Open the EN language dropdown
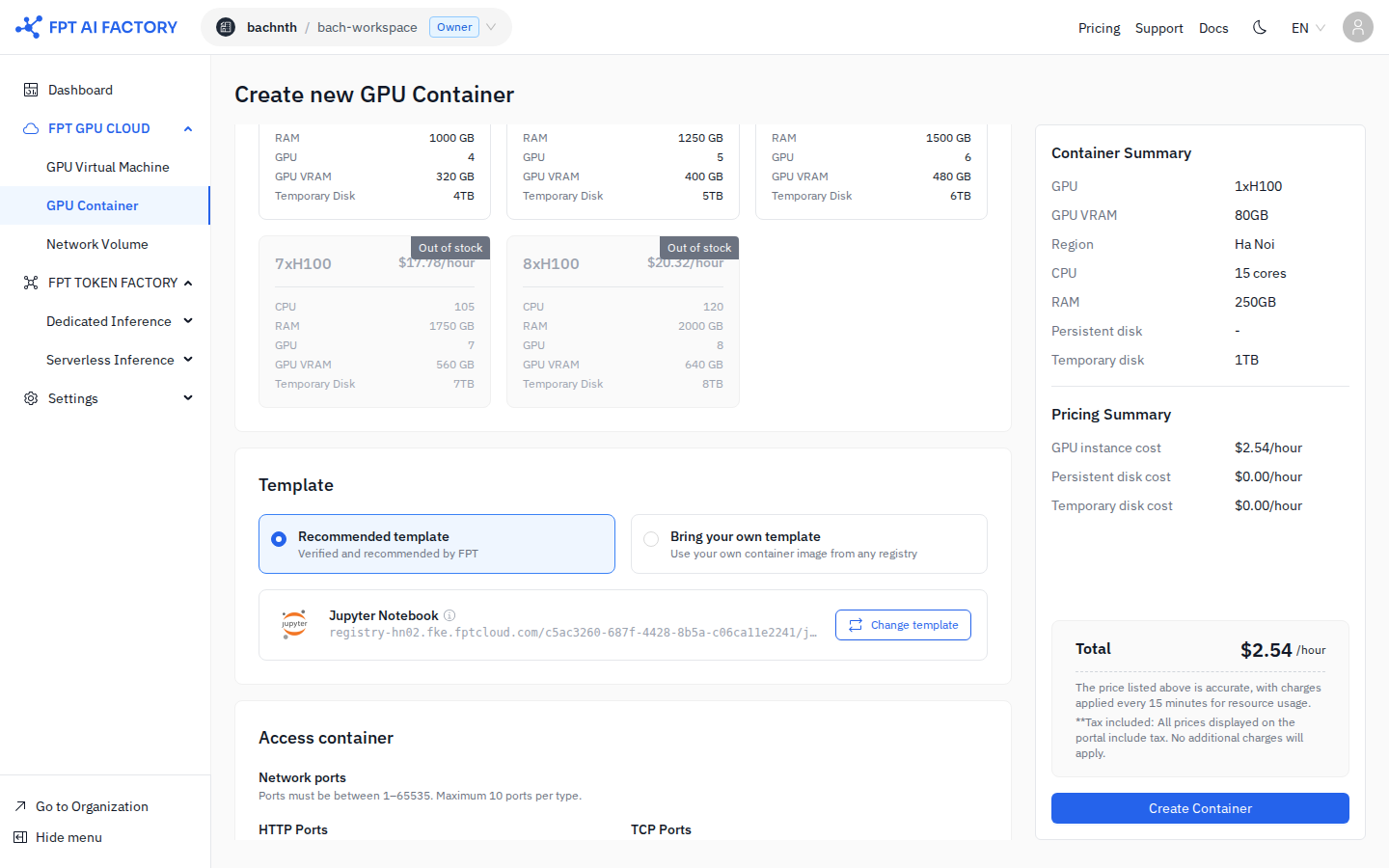 (x=1308, y=28)
